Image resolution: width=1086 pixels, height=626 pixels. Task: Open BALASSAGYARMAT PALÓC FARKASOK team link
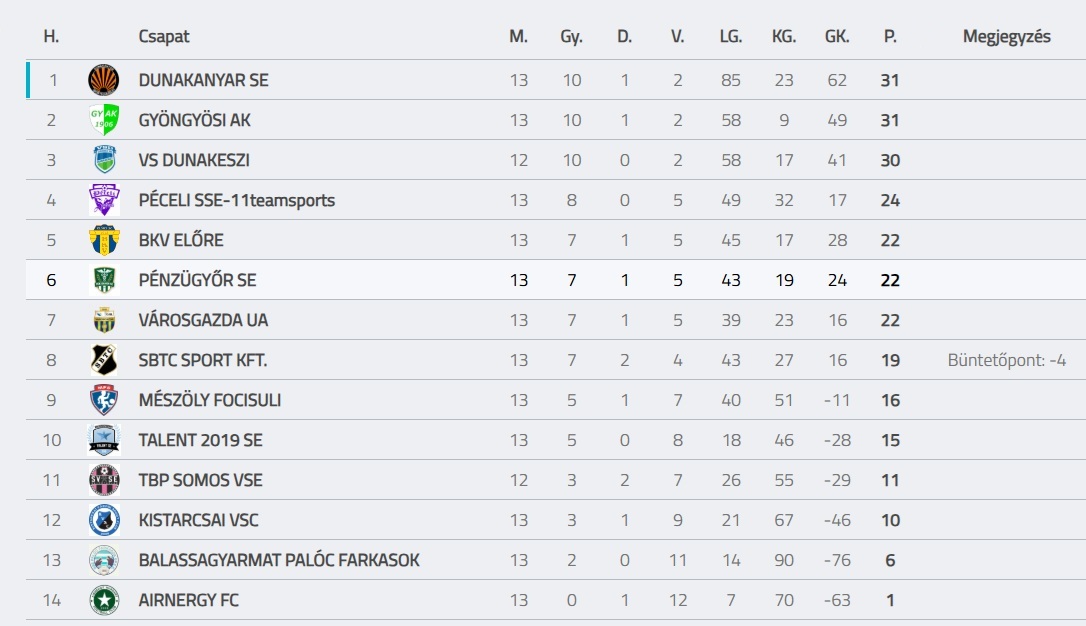[279, 560]
